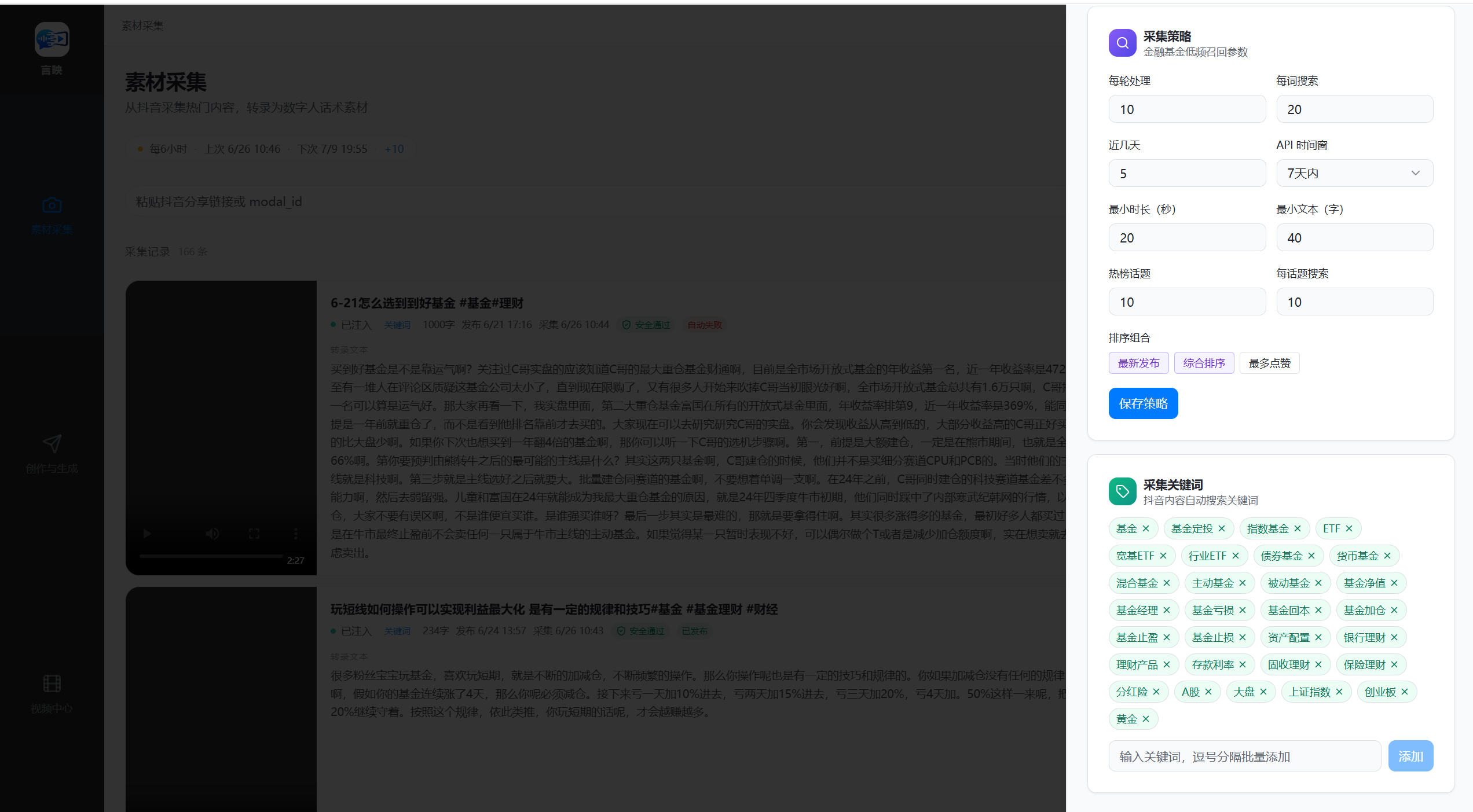Remove the 被动基金 keyword tag
The width and height of the screenshot is (1473, 812).
(x=1318, y=583)
